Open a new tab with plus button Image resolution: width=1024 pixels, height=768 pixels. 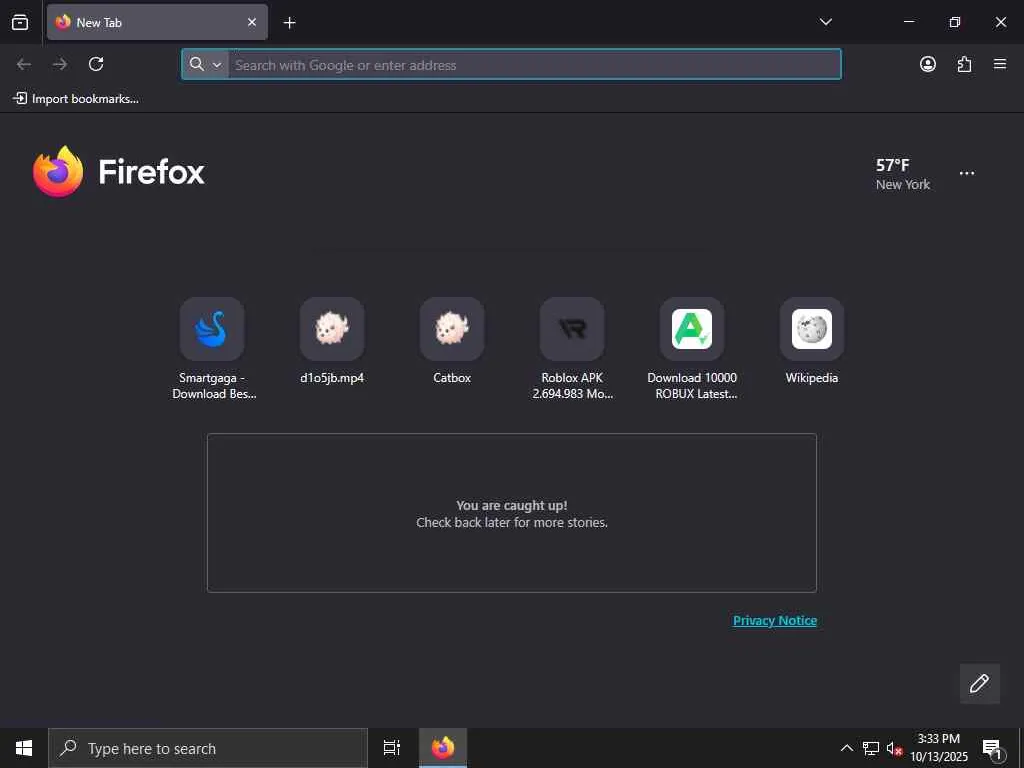tap(289, 23)
